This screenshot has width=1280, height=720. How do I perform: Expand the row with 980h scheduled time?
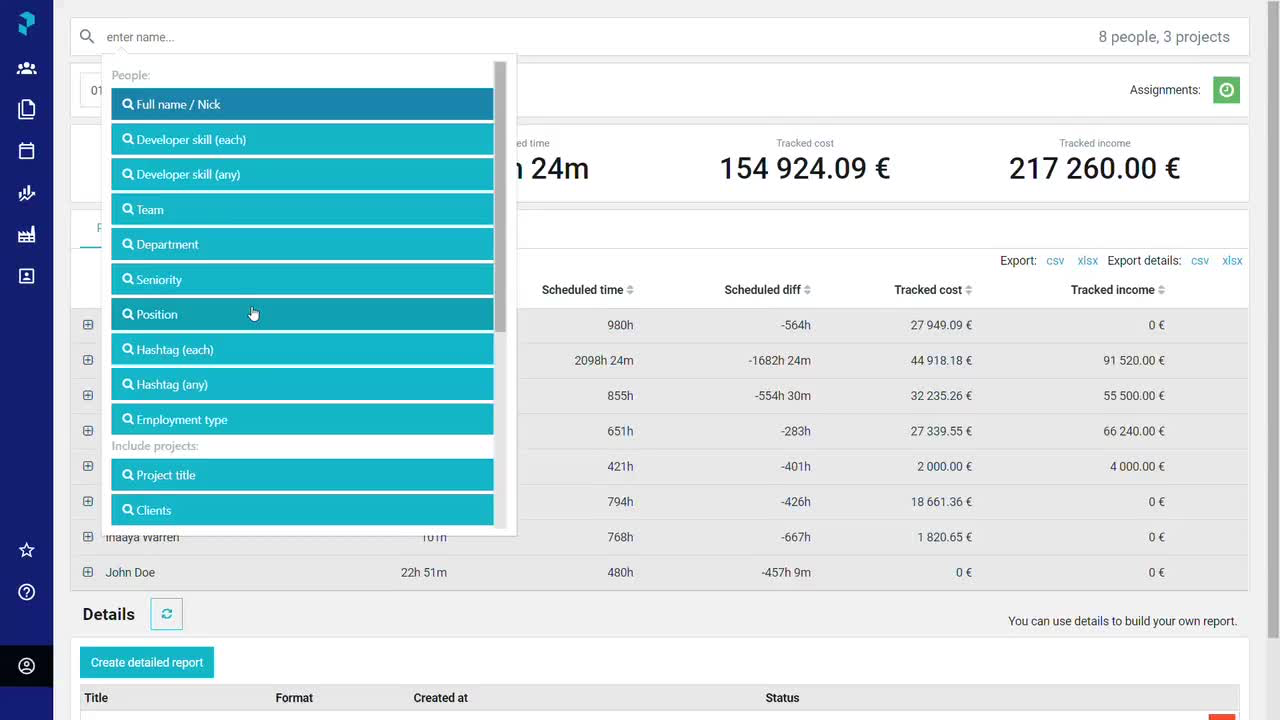88,325
